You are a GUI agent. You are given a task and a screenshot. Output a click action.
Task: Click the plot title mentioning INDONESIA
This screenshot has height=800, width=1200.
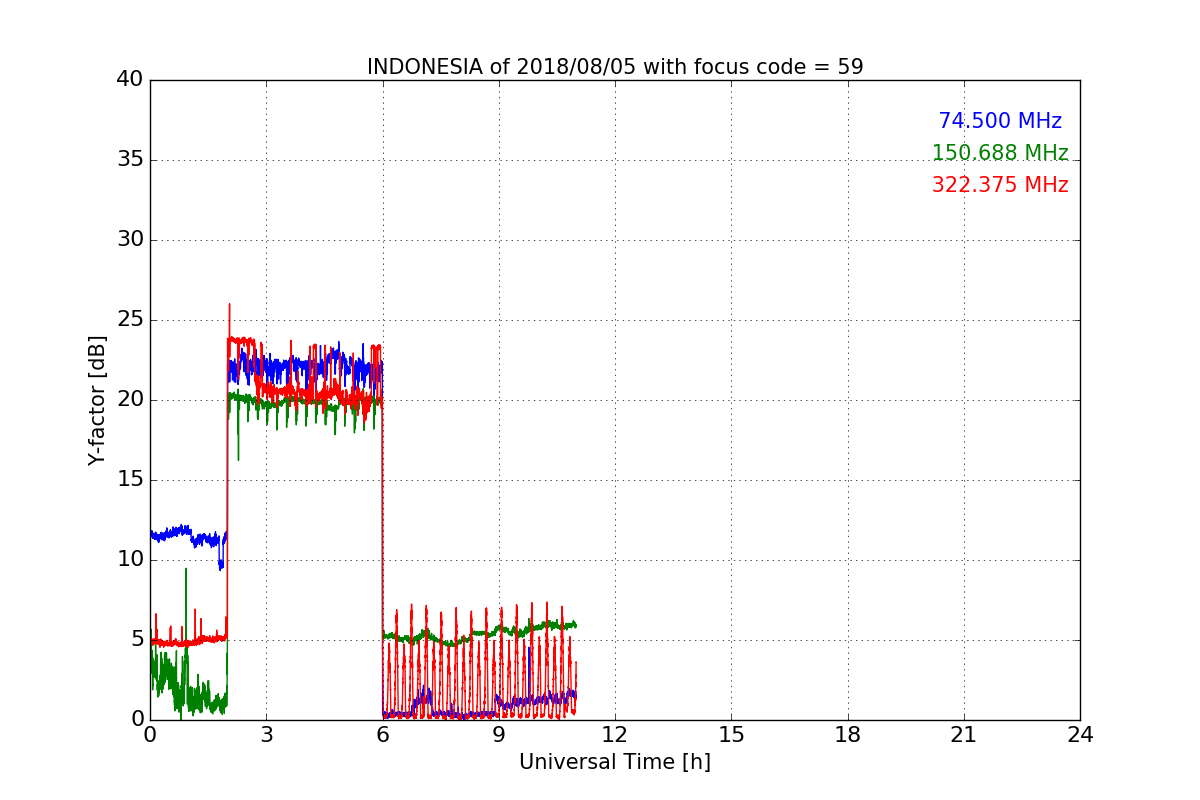point(615,67)
